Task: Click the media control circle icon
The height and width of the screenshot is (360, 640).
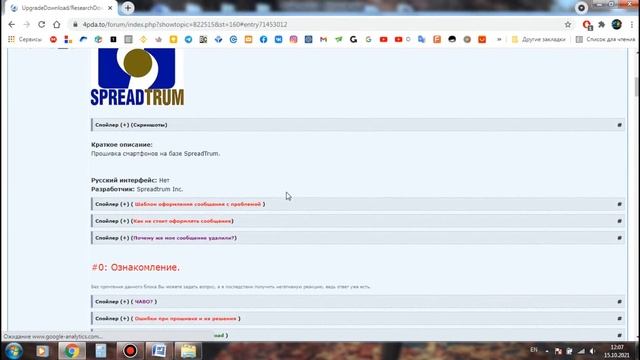Action: pyautogui.click(x=581, y=8)
